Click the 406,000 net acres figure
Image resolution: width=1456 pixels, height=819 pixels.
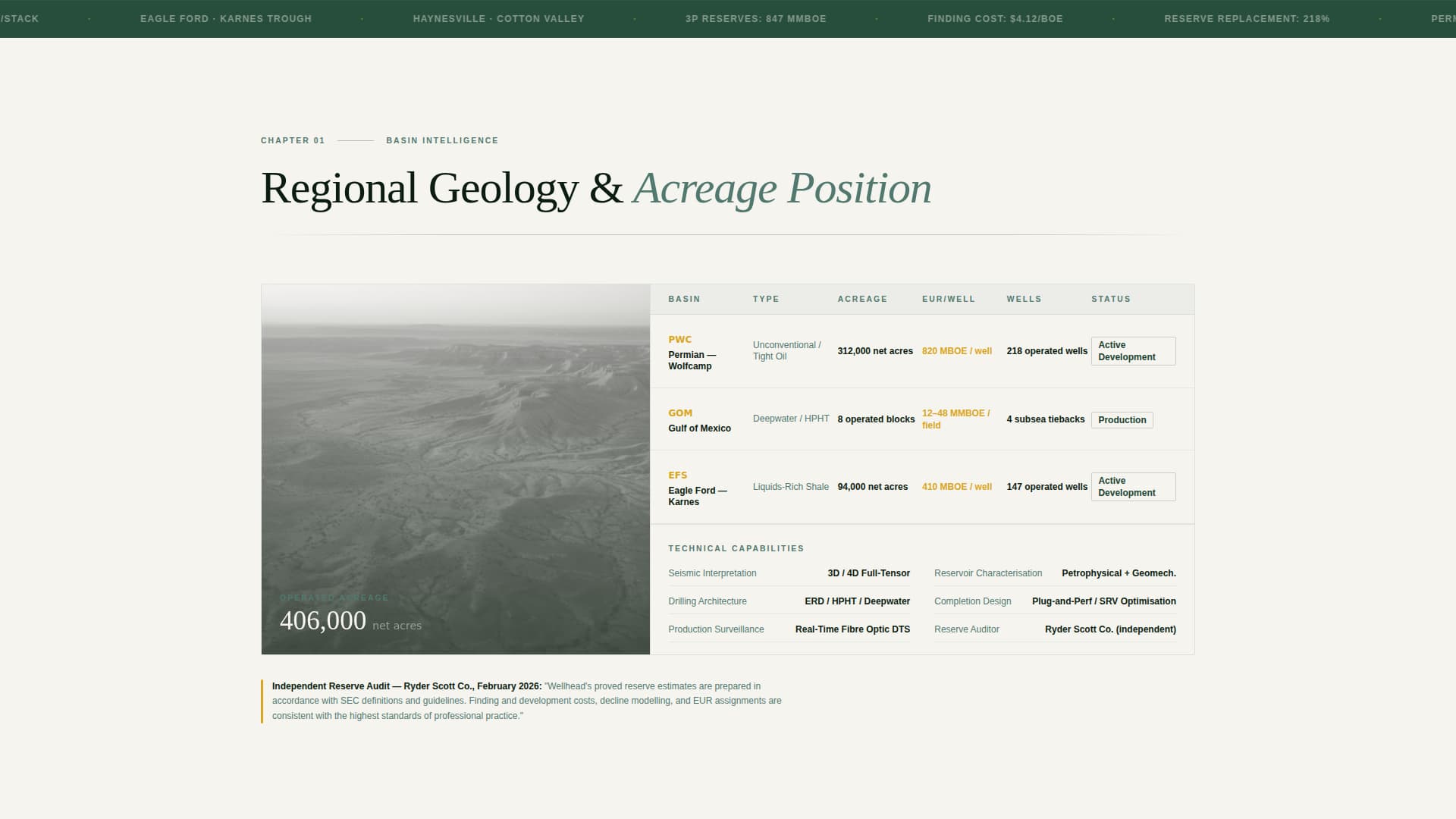(x=350, y=621)
